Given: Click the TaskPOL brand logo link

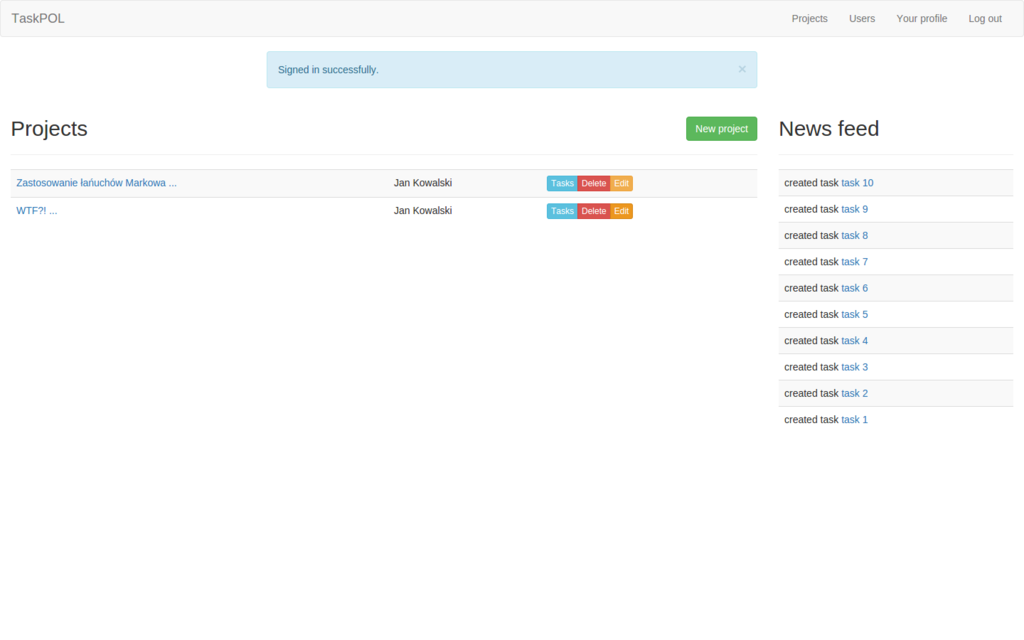Looking at the screenshot, I should coord(38,18).
